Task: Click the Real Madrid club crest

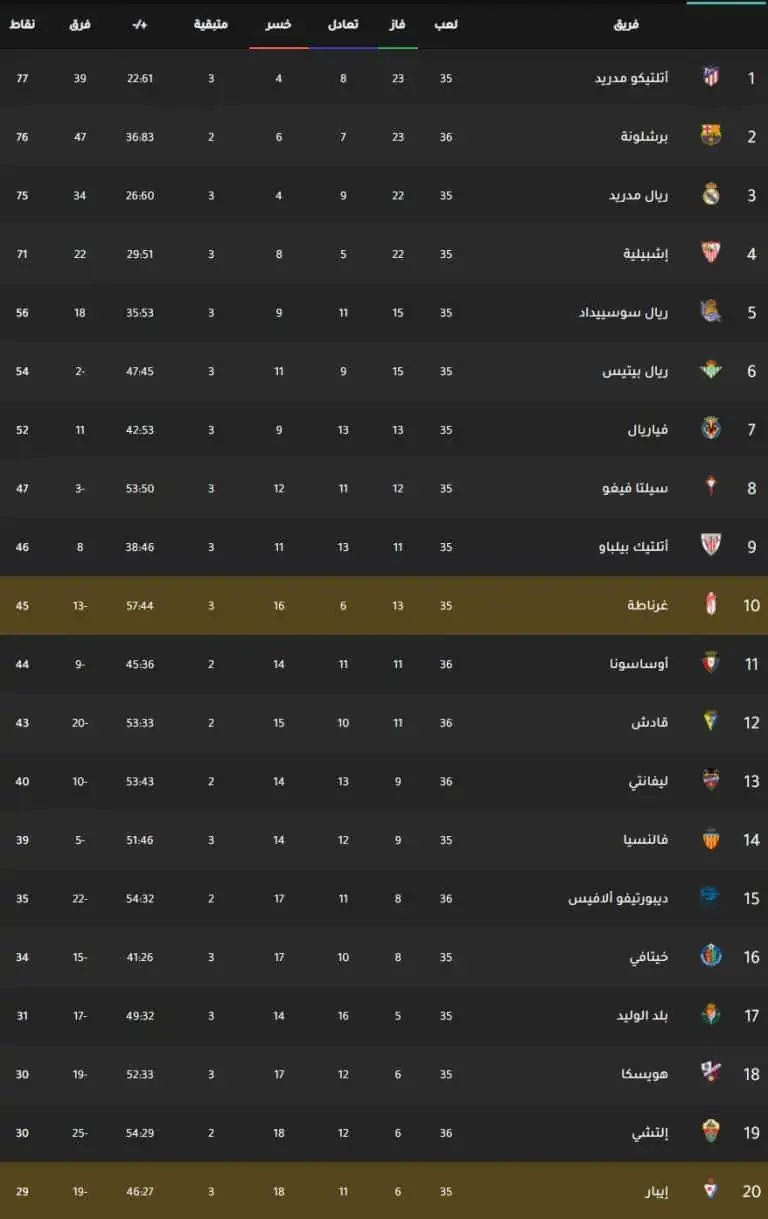Action: pyautogui.click(x=711, y=195)
